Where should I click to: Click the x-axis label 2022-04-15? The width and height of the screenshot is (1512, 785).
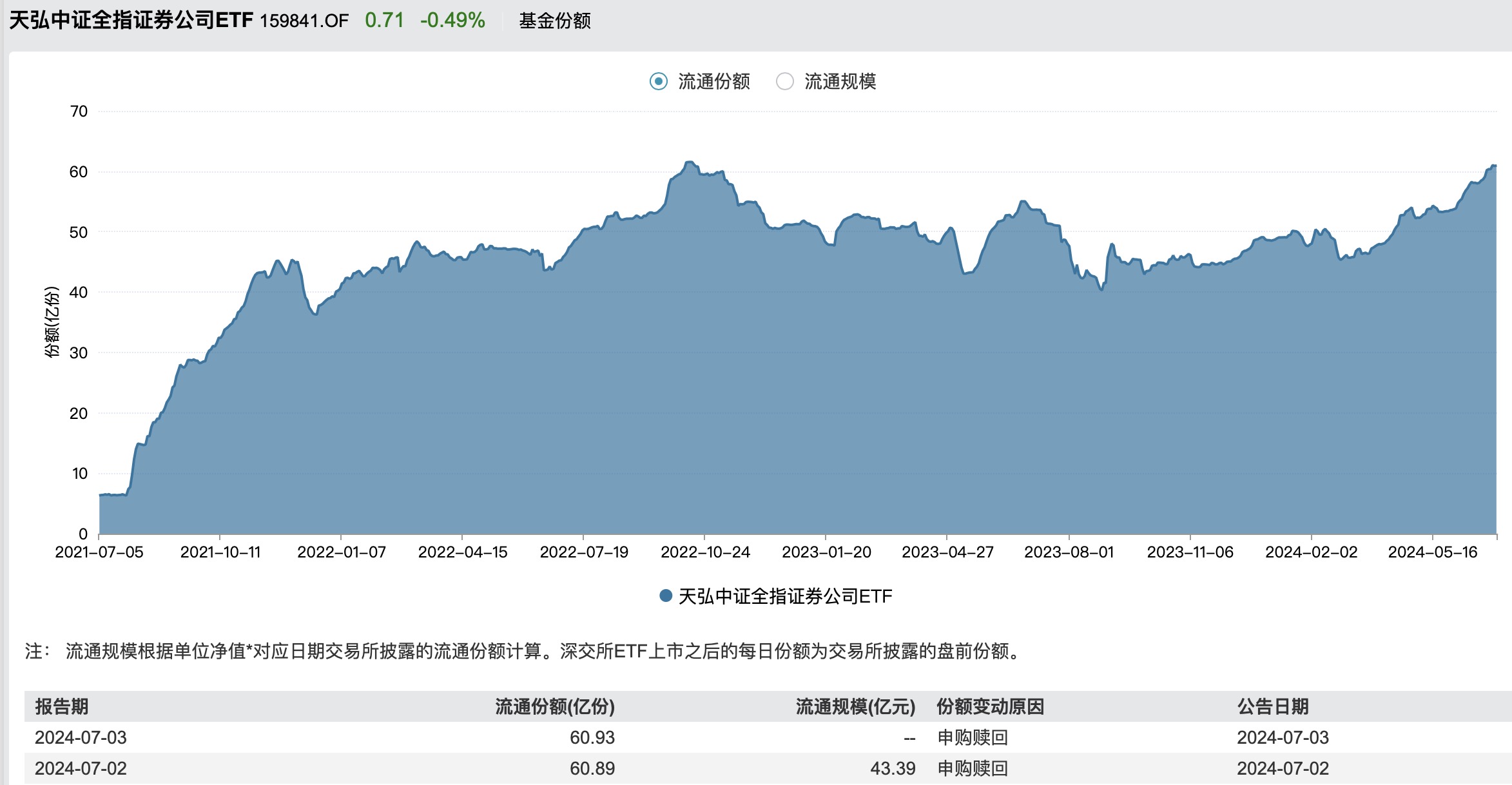tap(463, 552)
